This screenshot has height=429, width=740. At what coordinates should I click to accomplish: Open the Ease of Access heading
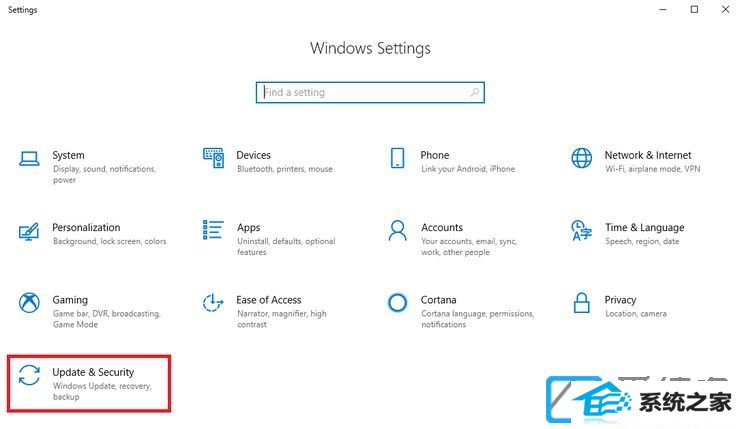tap(269, 300)
